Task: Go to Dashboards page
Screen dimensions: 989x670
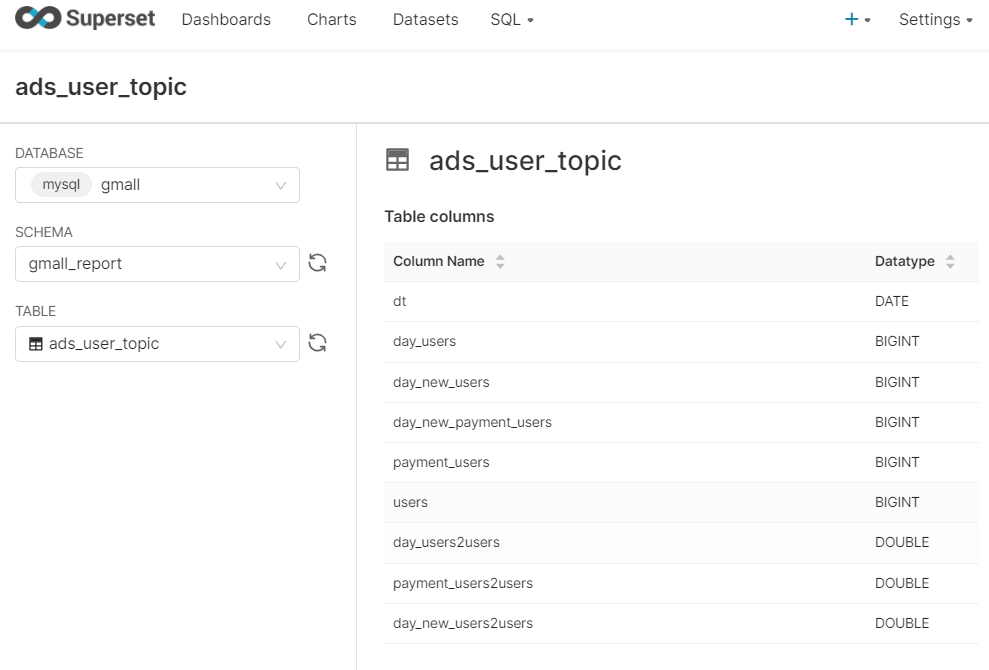Action: click(226, 20)
